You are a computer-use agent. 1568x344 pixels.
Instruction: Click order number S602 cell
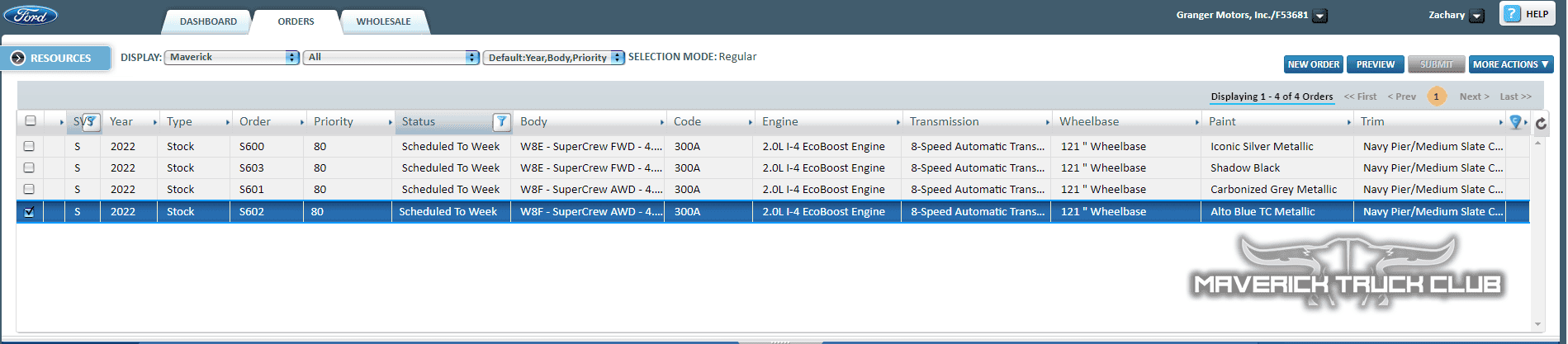point(252,212)
